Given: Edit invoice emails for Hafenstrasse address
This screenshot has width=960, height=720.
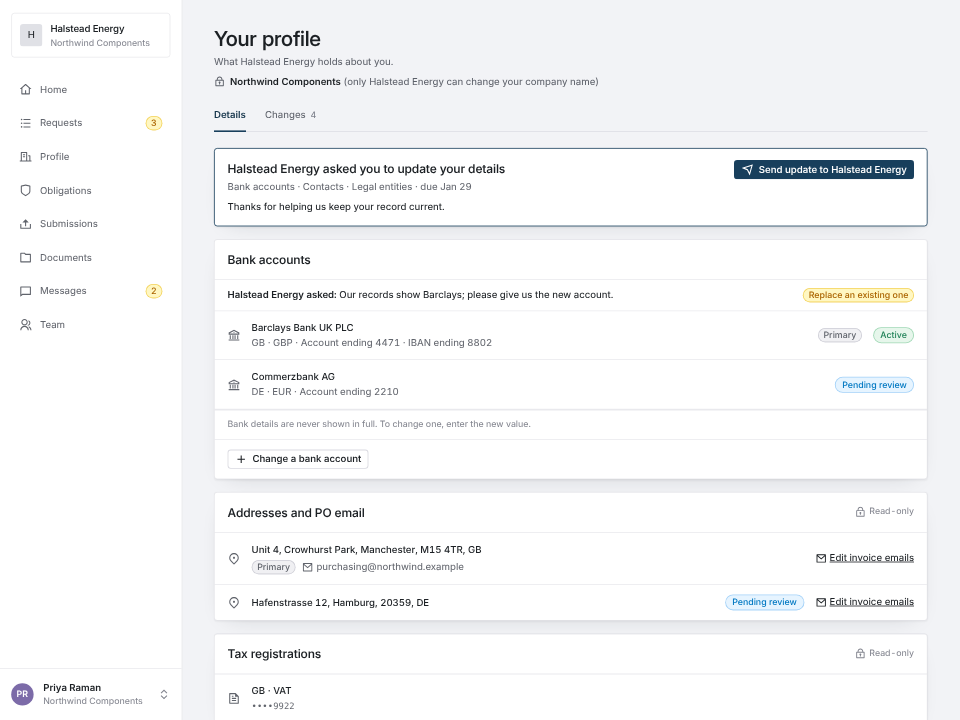Looking at the screenshot, I should pos(864,602).
